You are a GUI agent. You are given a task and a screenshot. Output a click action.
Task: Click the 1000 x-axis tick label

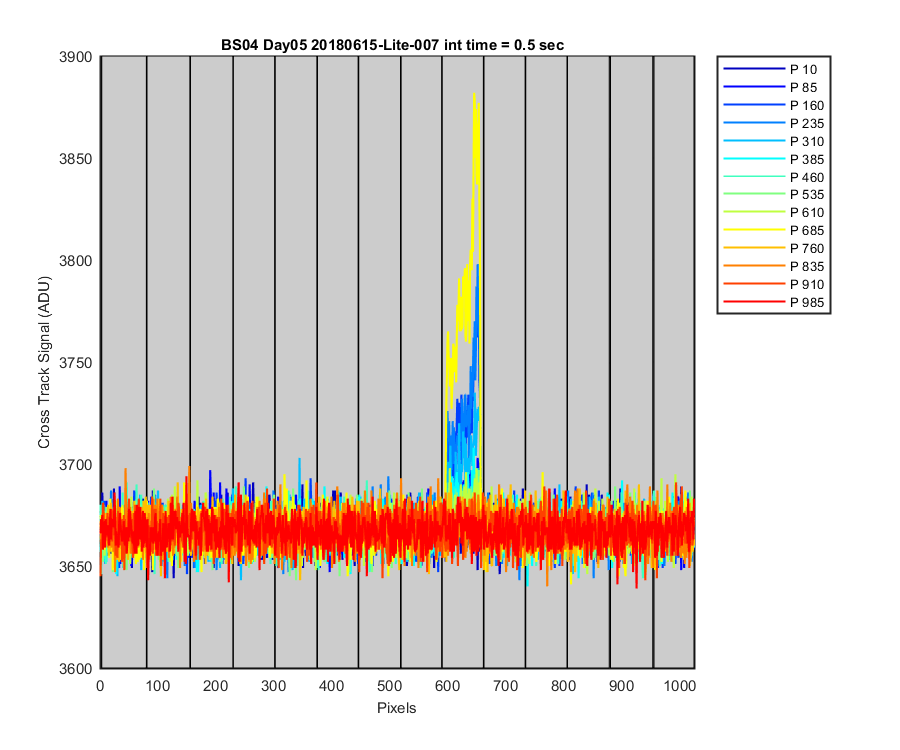click(x=680, y=686)
